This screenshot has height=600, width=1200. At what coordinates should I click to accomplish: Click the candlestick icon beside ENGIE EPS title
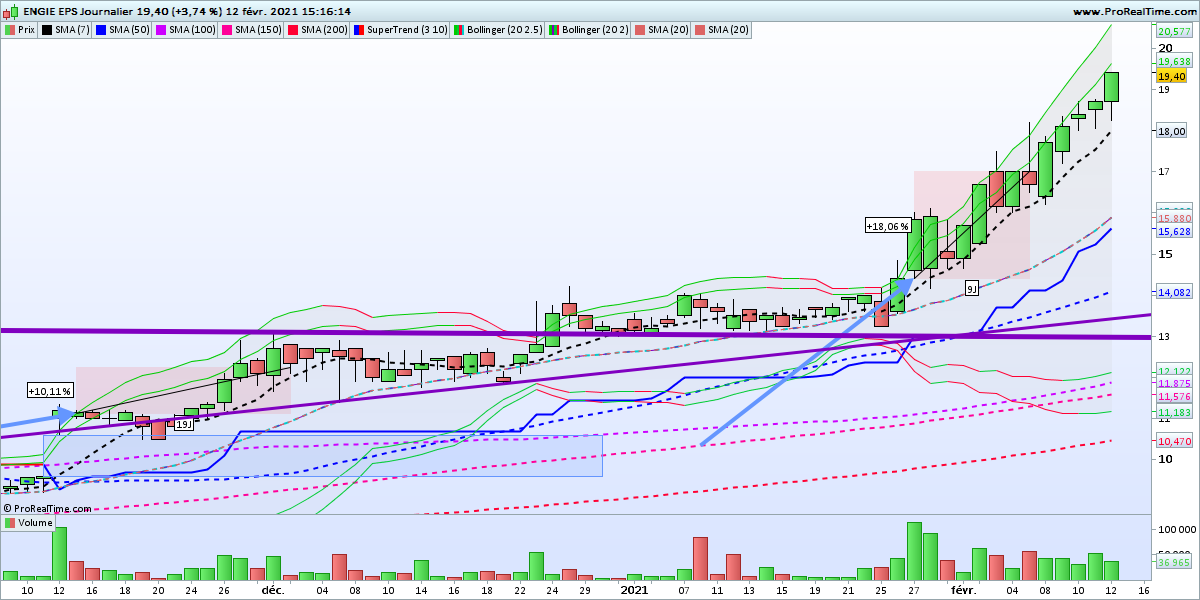click(x=10, y=11)
